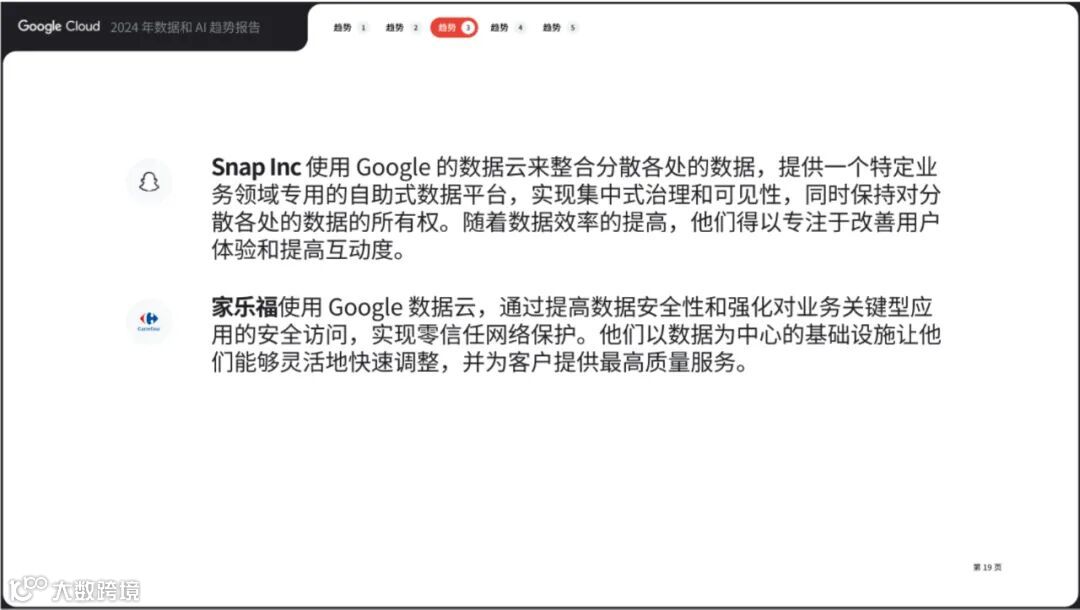This screenshot has height=610, width=1080.
Task: Click the line starting 务领域专用的自助式数据平台
Action: [x=576, y=195]
